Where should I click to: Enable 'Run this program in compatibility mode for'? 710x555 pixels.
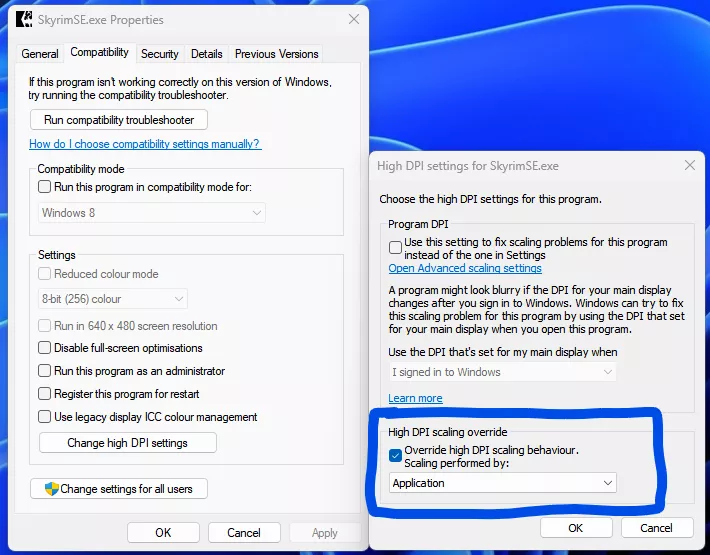44,187
